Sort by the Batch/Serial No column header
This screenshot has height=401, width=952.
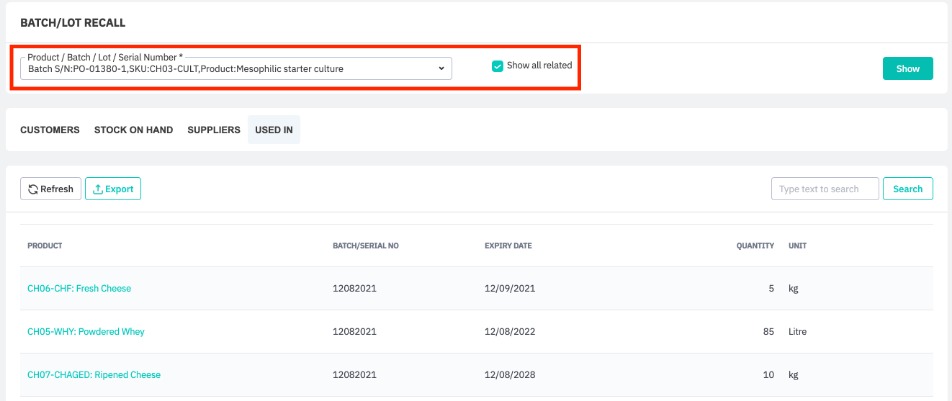[365, 245]
